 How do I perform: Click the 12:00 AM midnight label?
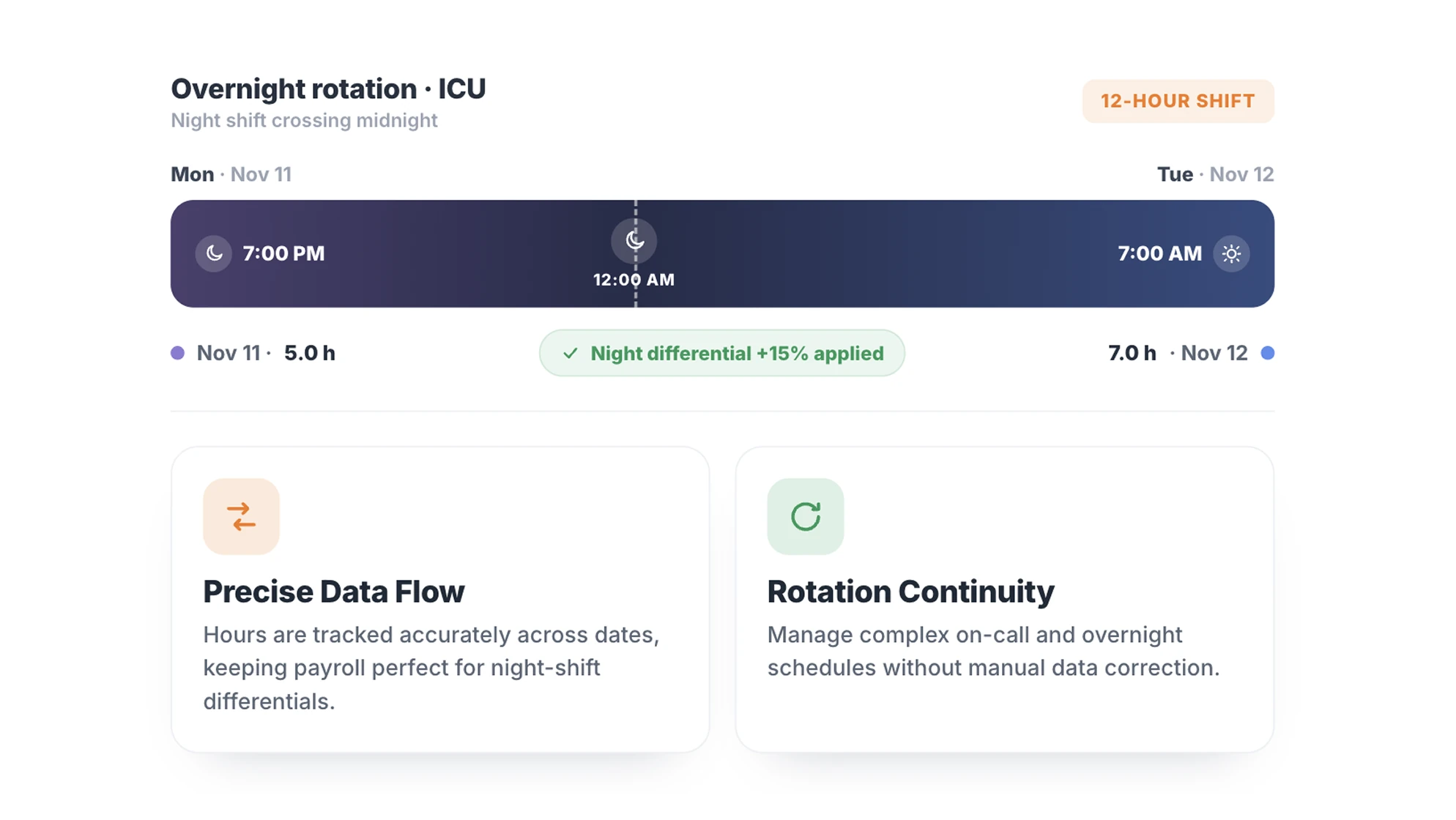point(634,280)
